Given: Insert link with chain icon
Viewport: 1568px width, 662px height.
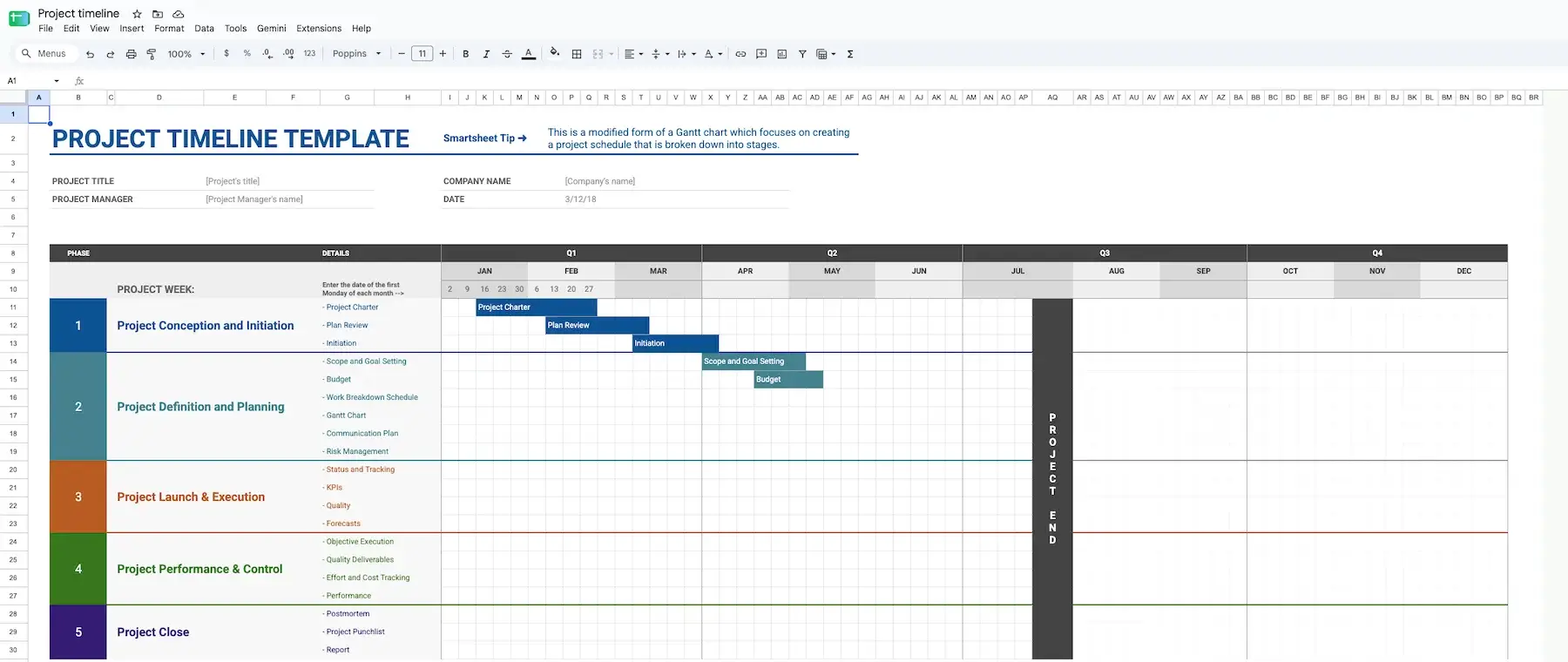Looking at the screenshot, I should [740, 54].
